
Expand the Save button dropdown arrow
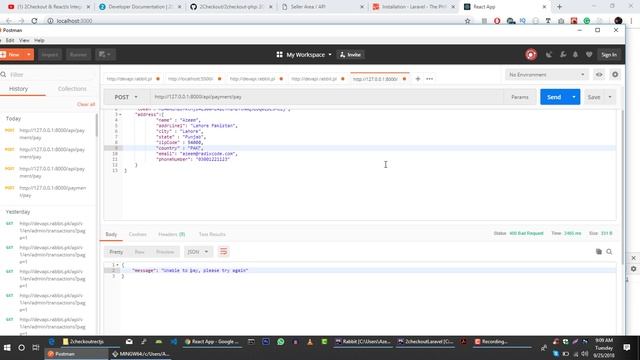610,97
